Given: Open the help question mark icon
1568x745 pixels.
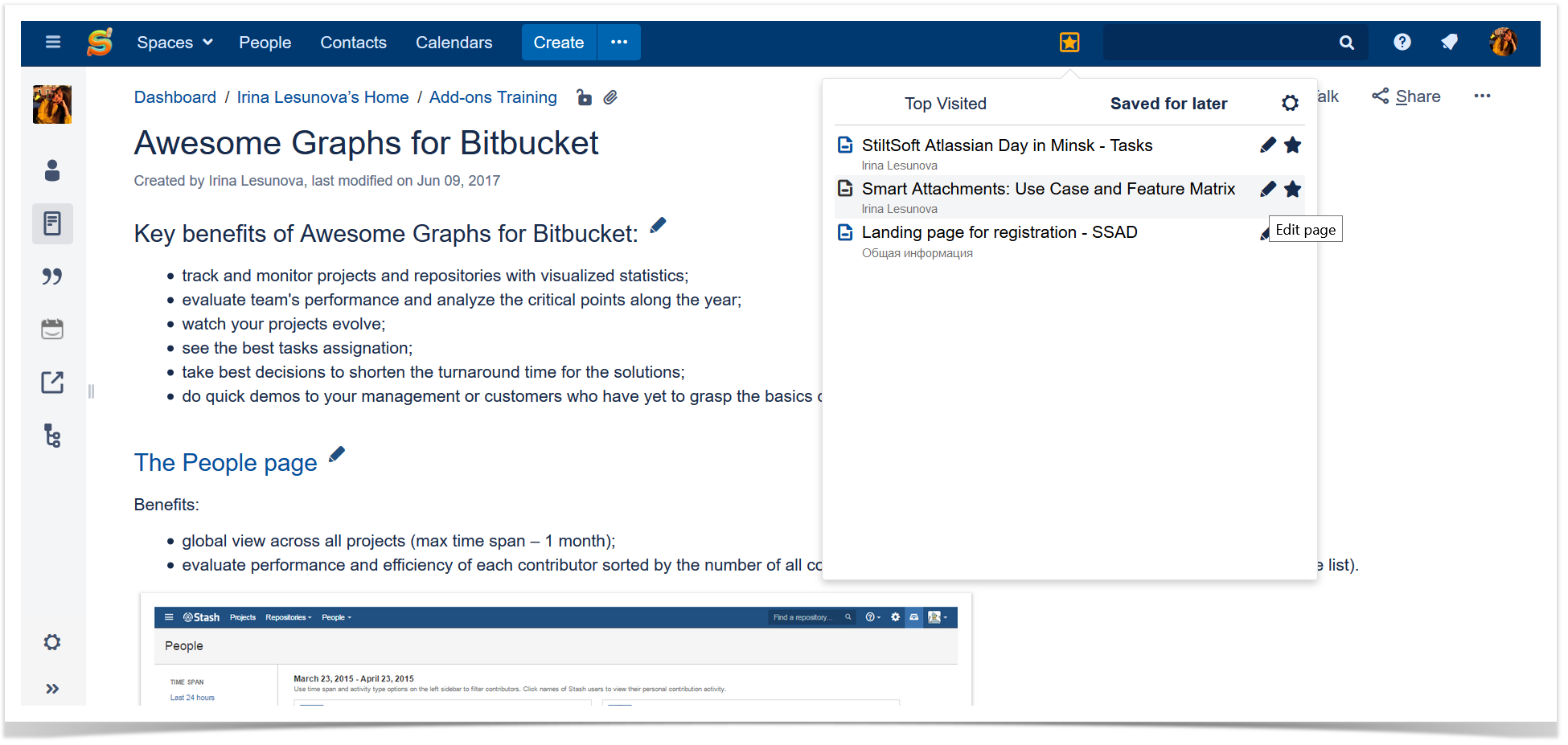Looking at the screenshot, I should 1402,42.
